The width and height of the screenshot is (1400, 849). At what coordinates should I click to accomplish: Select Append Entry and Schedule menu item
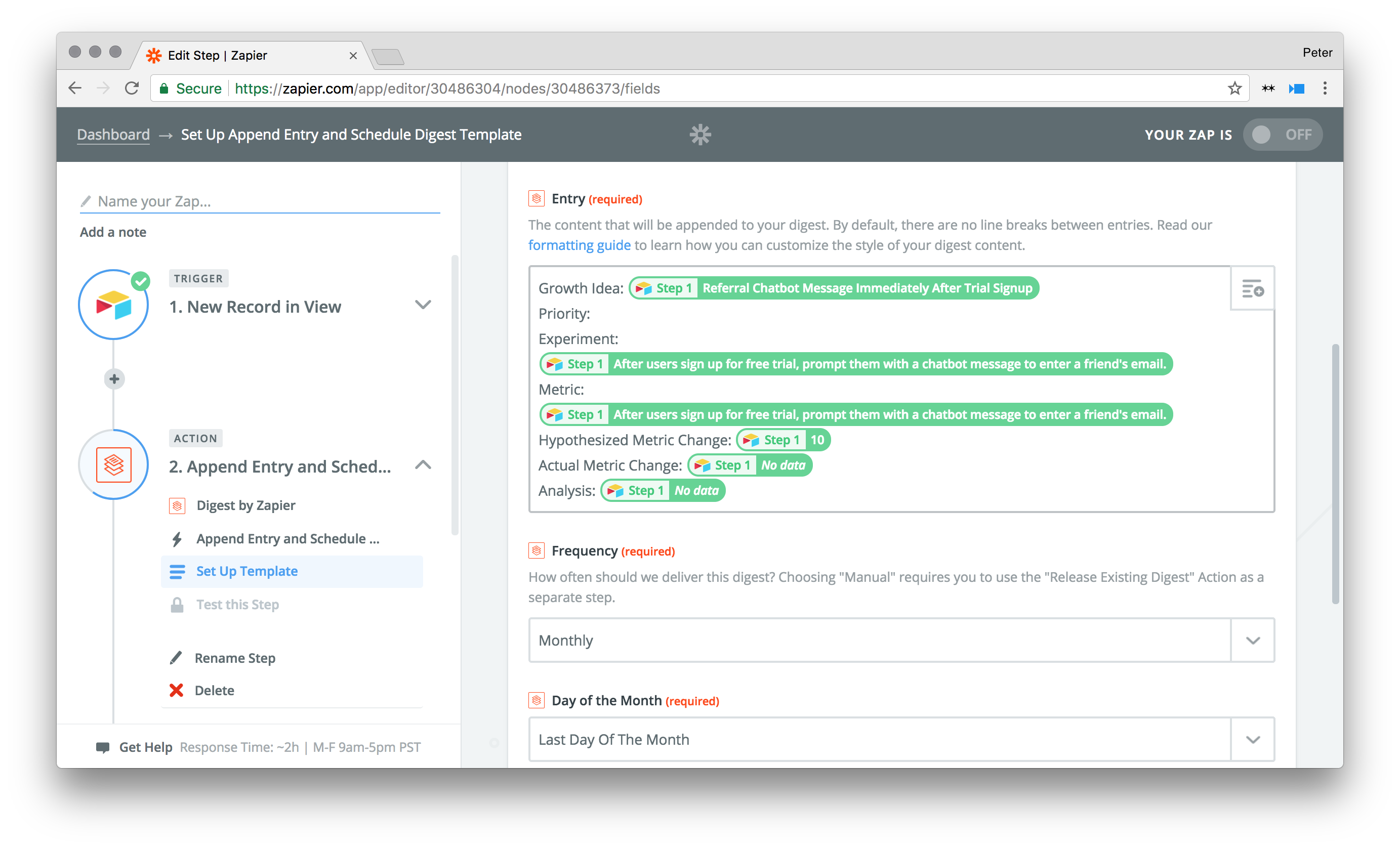[x=287, y=538]
